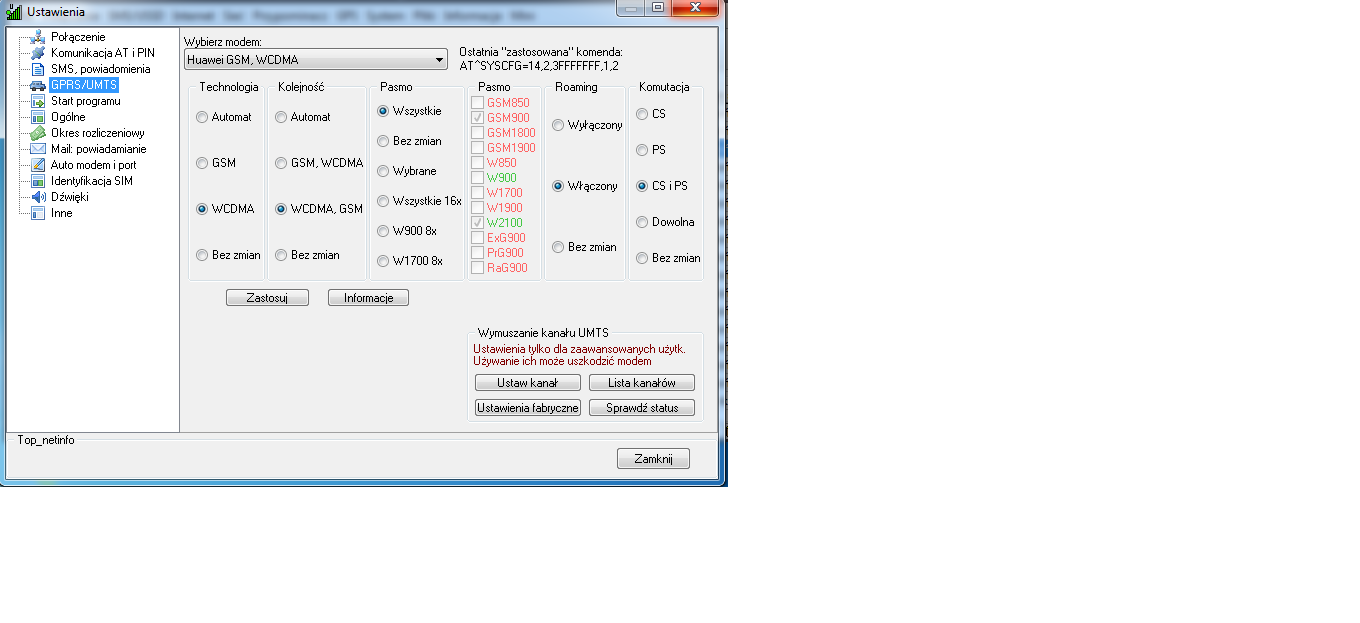This screenshot has width=1360, height=623.
Task: Choose Wybrane option in Pasmo group
Action: (383, 171)
